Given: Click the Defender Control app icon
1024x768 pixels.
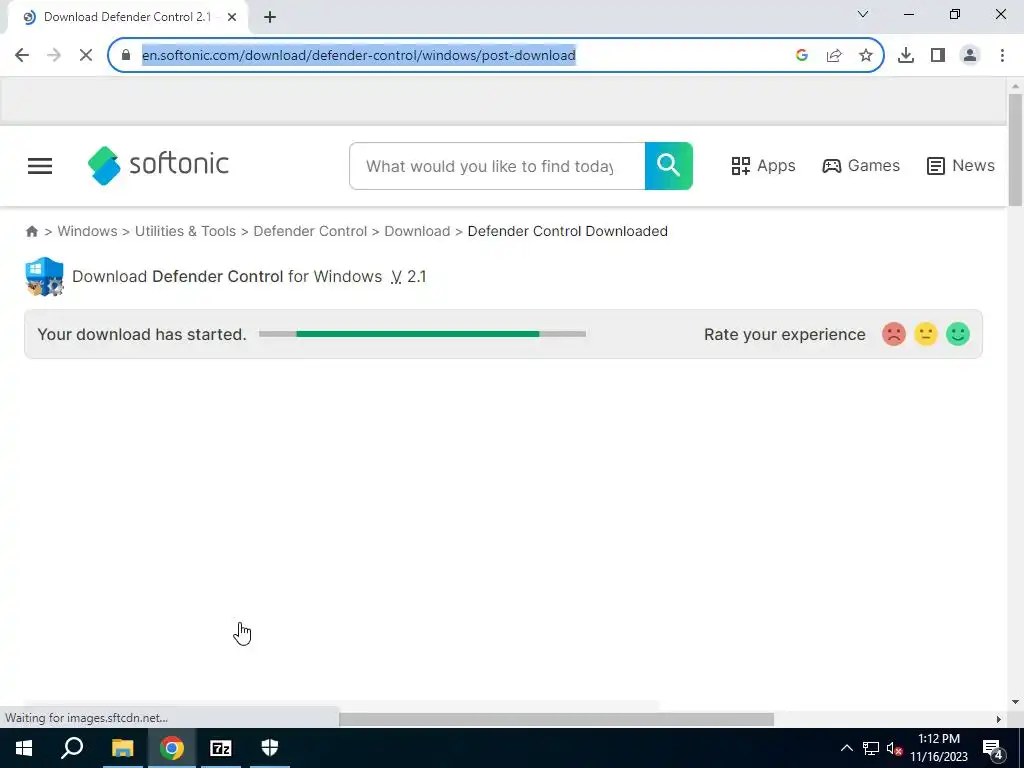Looking at the screenshot, I should tap(44, 276).
